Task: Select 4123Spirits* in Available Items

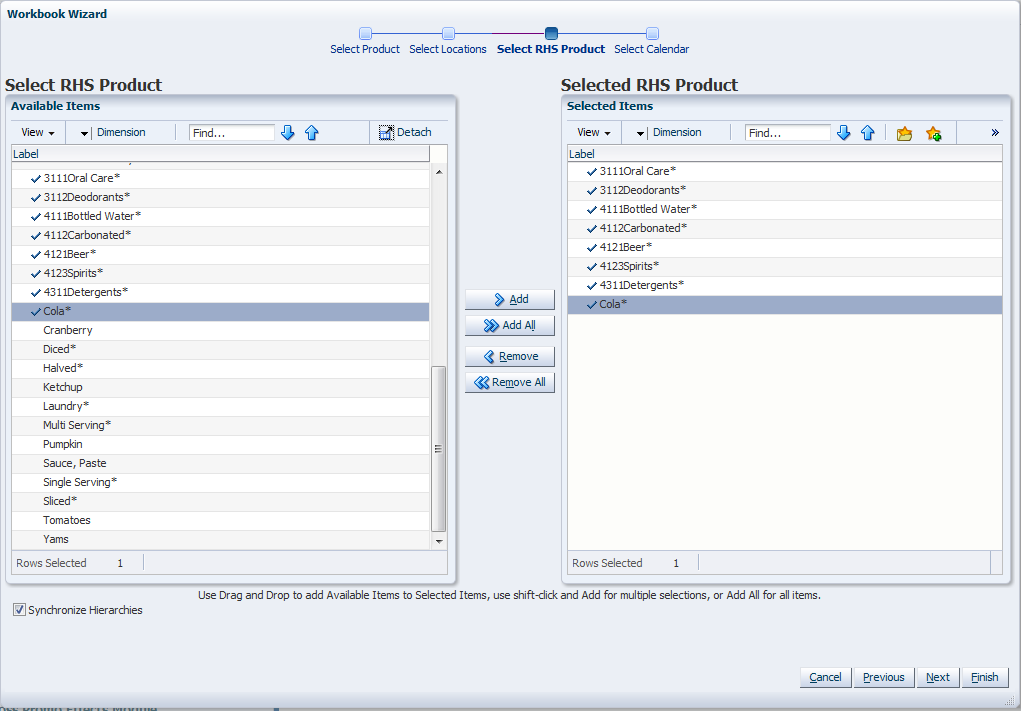Action: pyautogui.click(x=220, y=273)
